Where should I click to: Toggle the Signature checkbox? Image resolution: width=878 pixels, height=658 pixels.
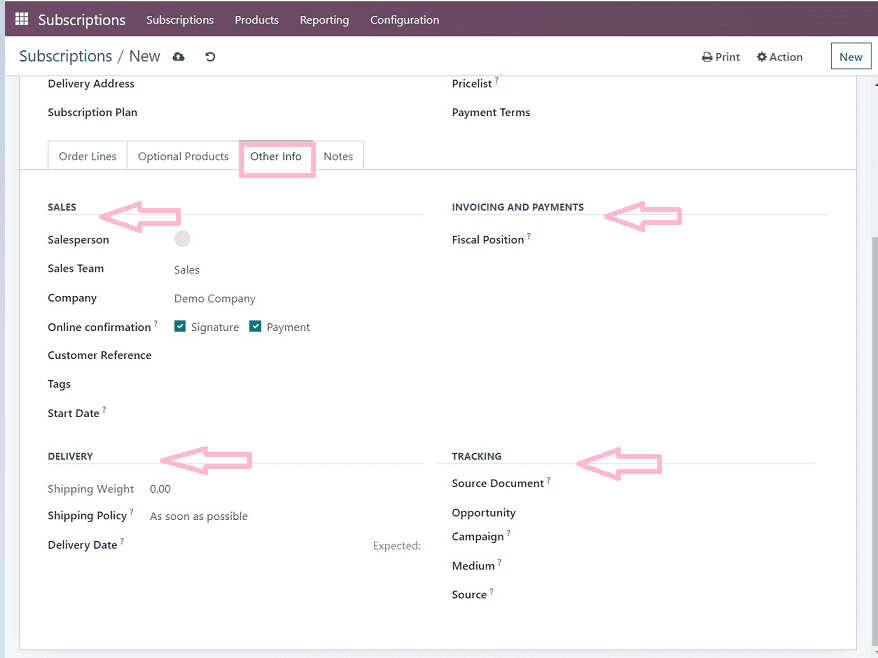tap(181, 326)
